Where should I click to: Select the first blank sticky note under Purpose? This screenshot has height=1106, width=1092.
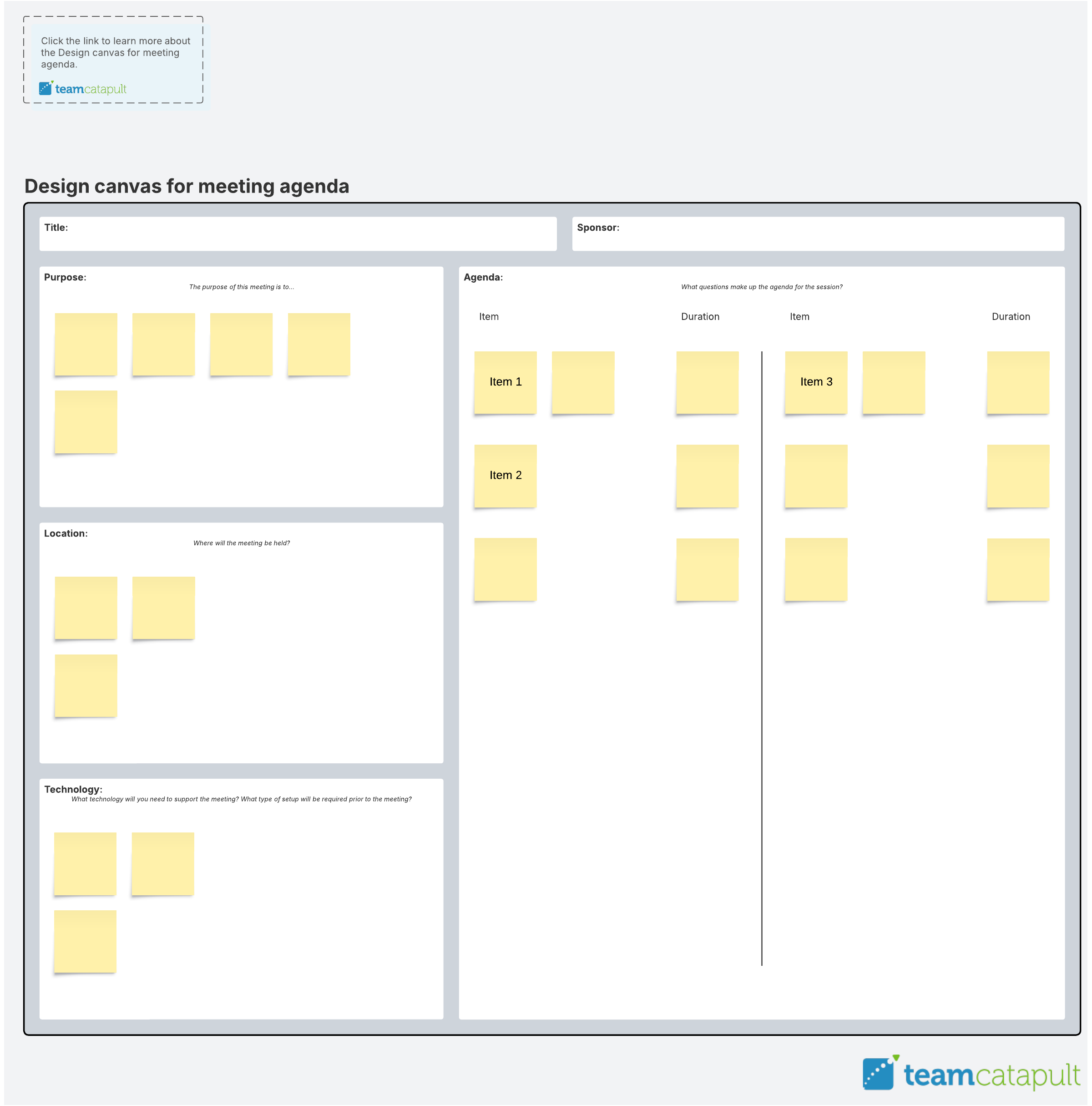click(86, 344)
